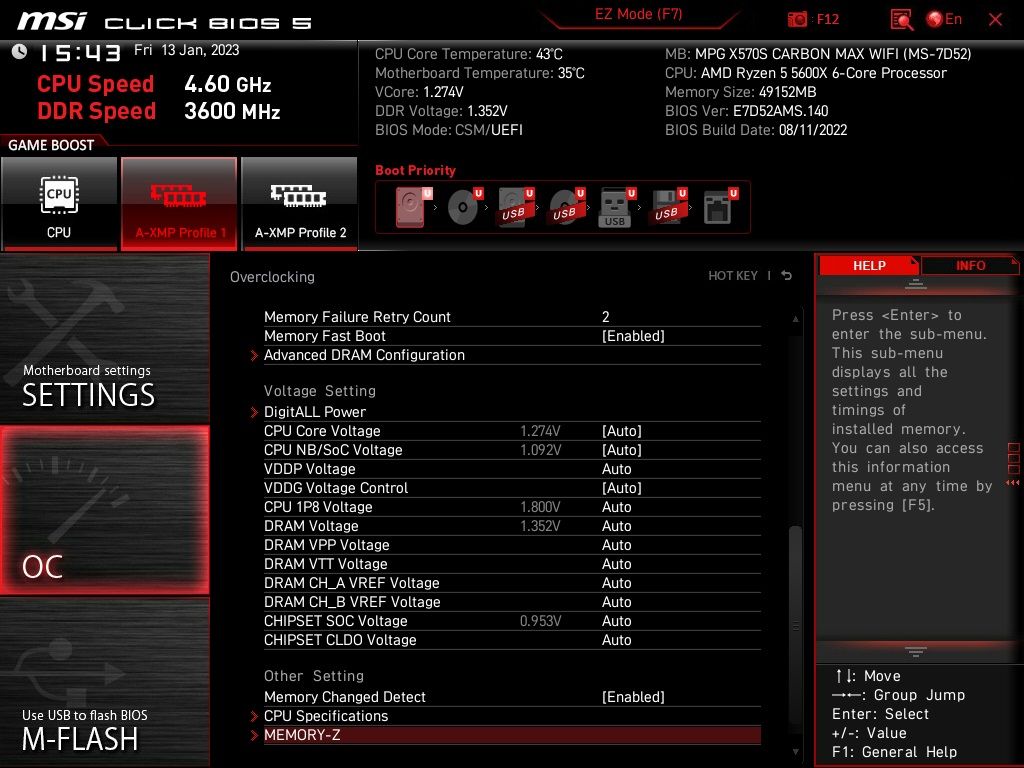Close the BIOS with the X icon
Screen dimensions: 1024x768
995,20
